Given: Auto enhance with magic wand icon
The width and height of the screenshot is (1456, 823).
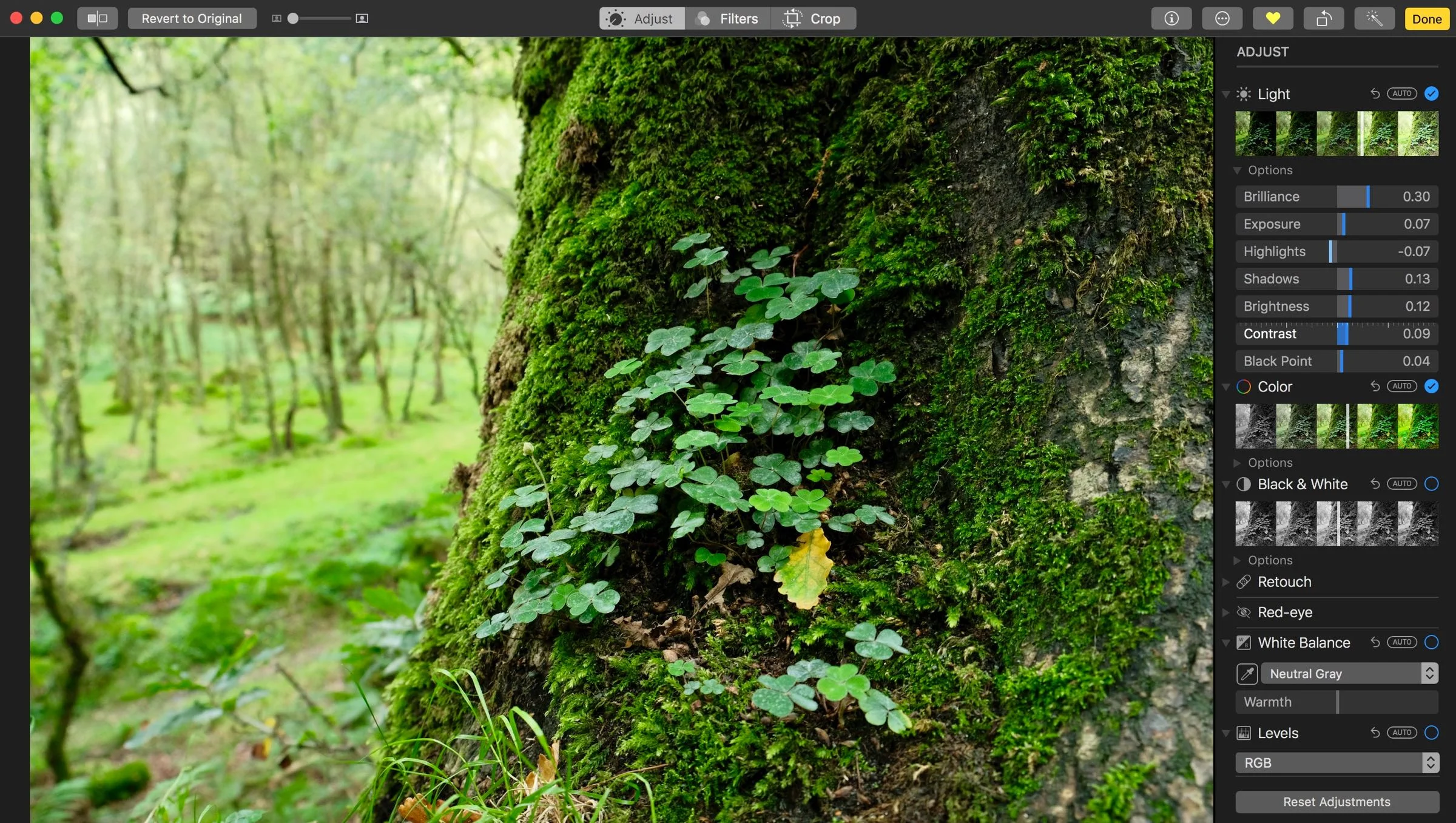Looking at the screenshot, I should click(1374, 18).
